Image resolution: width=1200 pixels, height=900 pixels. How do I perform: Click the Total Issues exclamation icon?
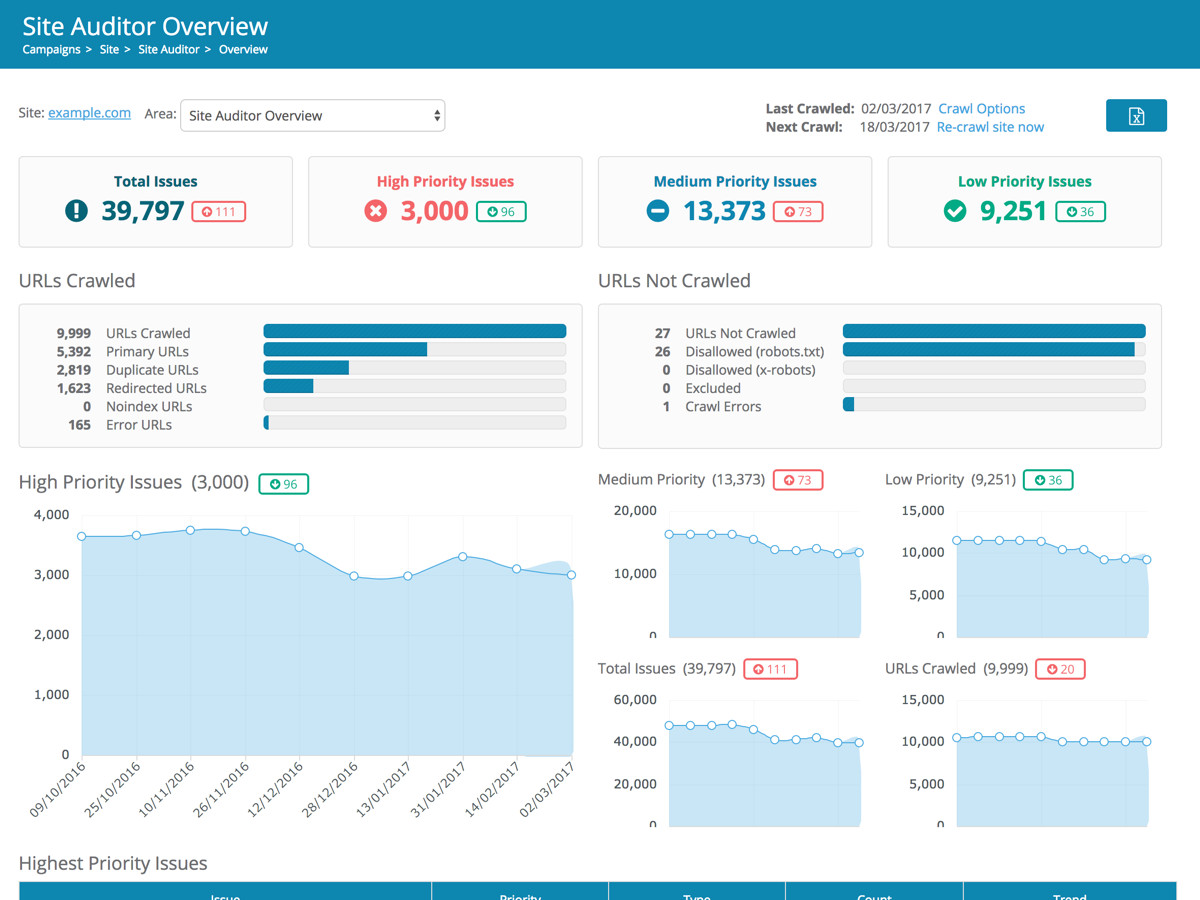pos(77,211)
